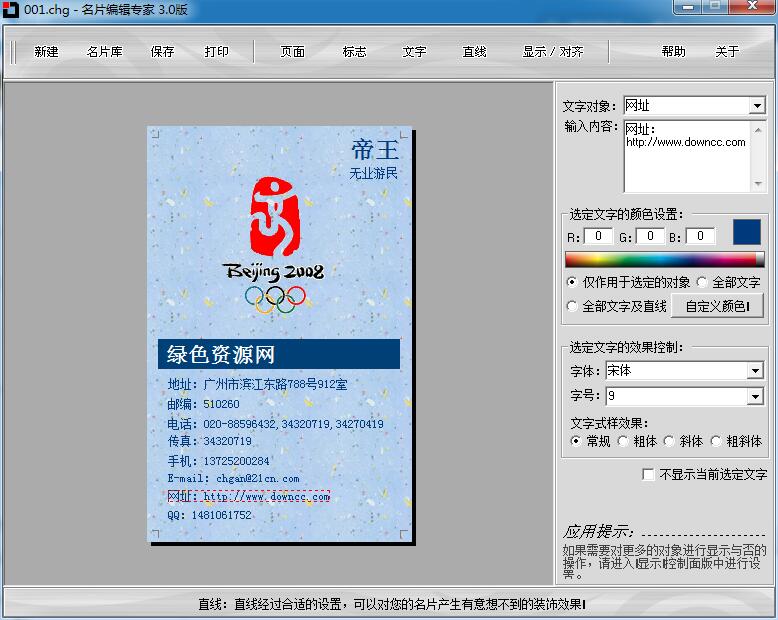
Task: Open the 名片库 card library
Action: (x=104, y=52)
